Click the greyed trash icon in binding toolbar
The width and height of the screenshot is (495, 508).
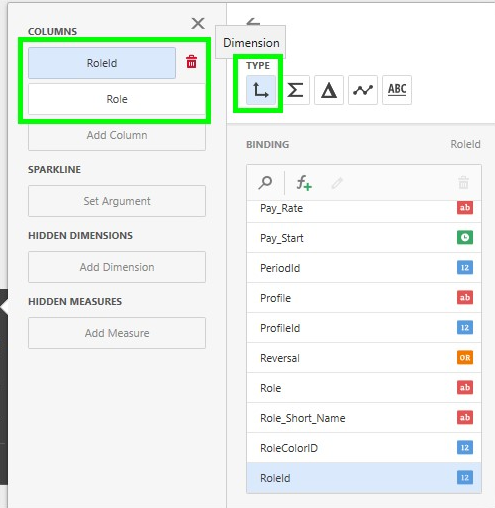(x=463, y=183)
